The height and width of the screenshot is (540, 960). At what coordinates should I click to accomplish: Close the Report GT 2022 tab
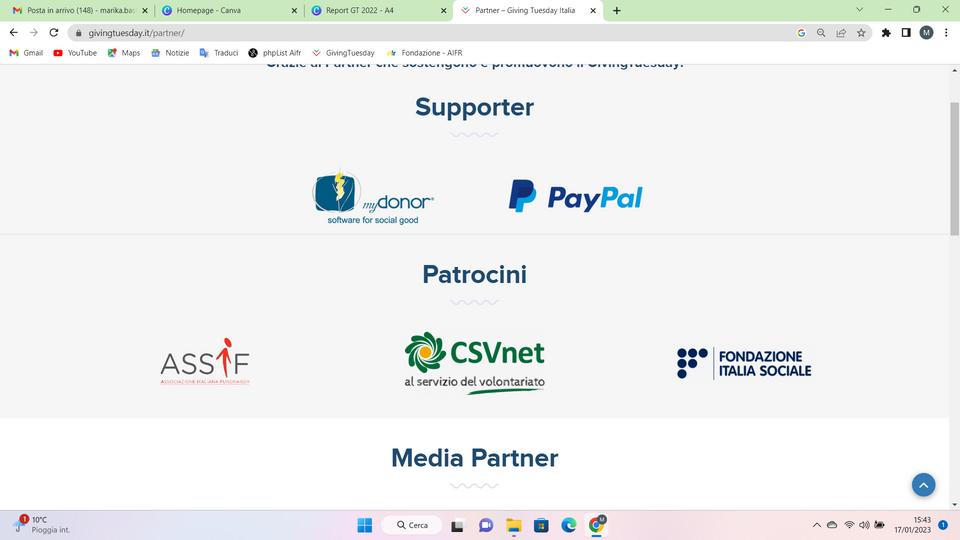point(444,10)
